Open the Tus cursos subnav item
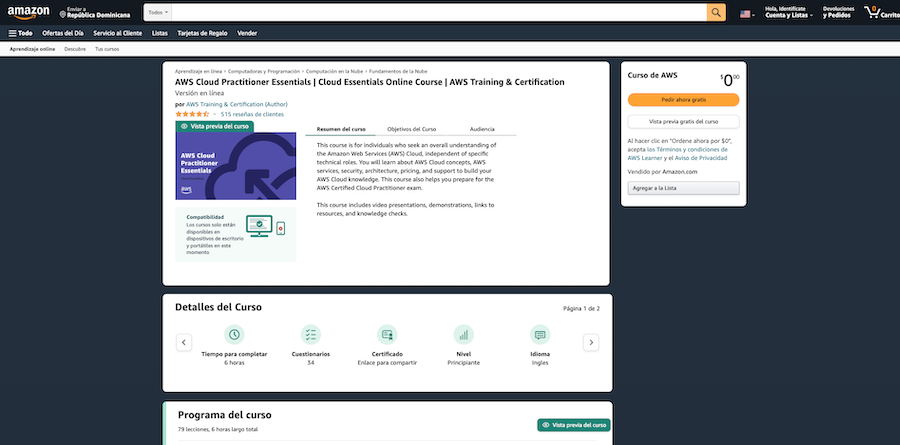 107,49
